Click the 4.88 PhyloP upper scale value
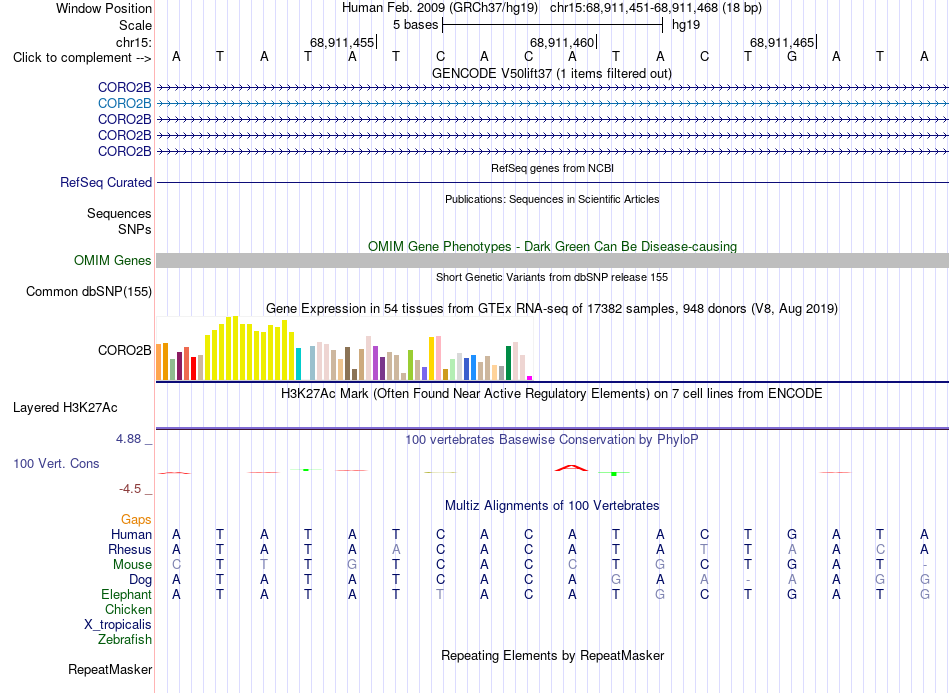 128,439
